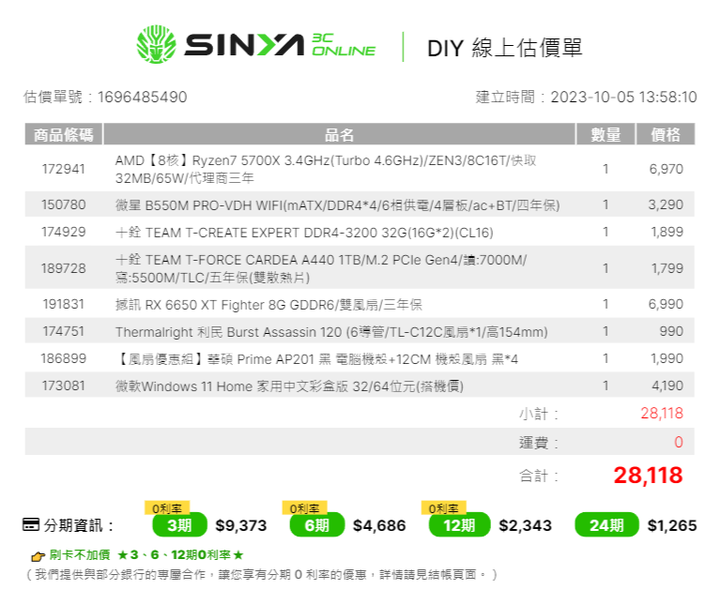Click the TEAM T-CREATE EXPERT DDR4-3200 item
The height and width of the screenshot is (605, 720).
click(x=304, y=232)
